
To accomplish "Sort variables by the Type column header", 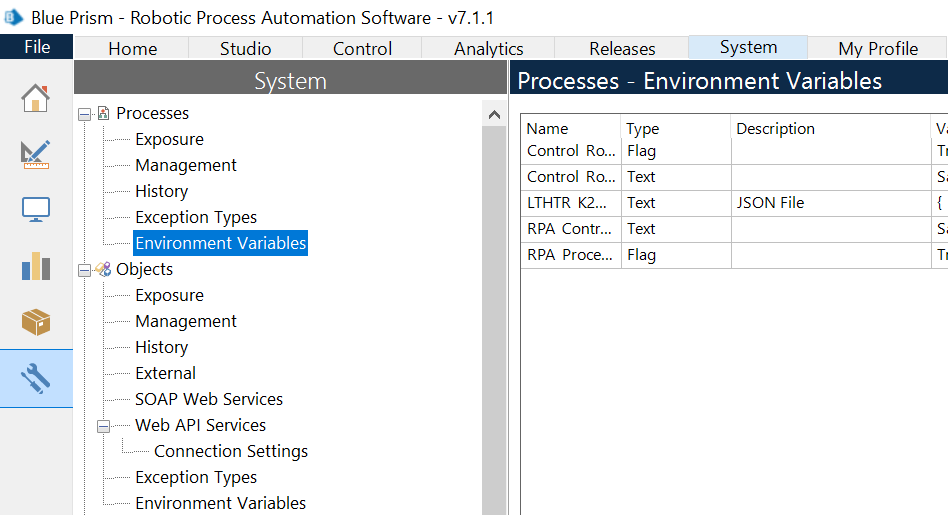I will pos(643,129).
